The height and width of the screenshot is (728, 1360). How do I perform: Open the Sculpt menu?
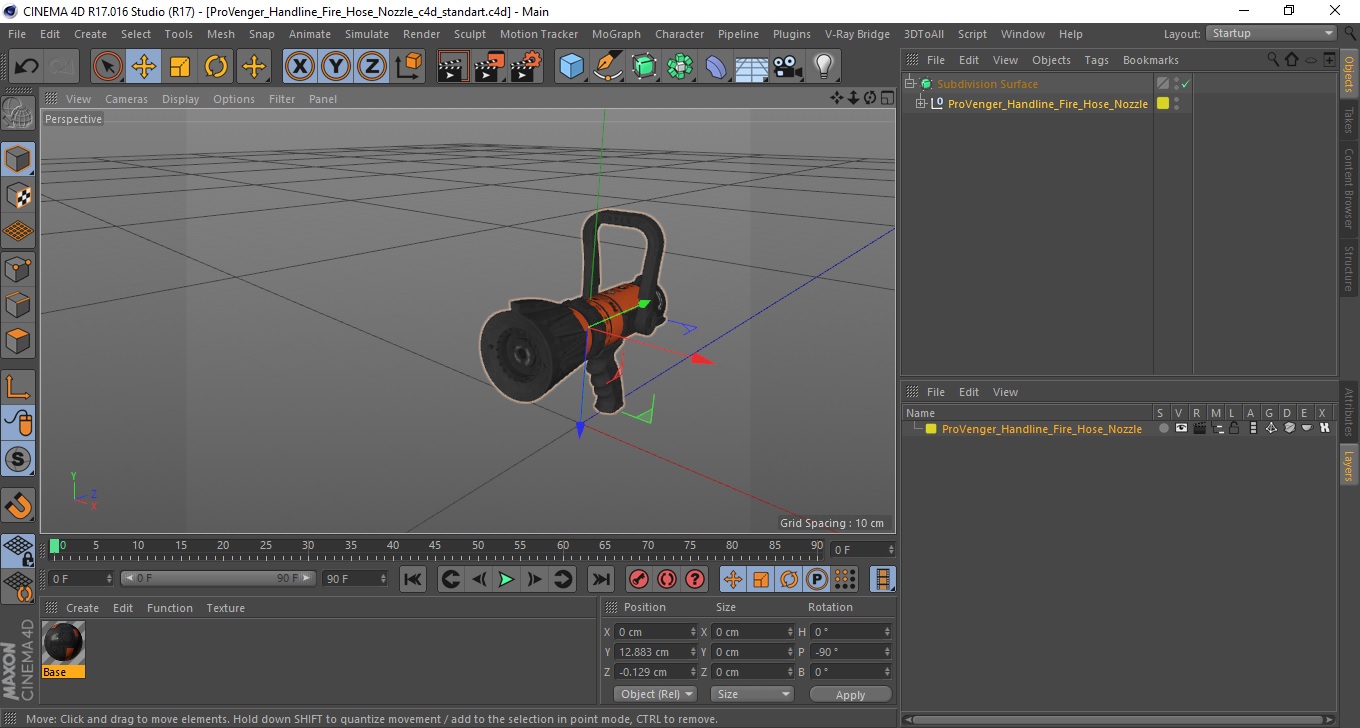click(x=470, y=34)
